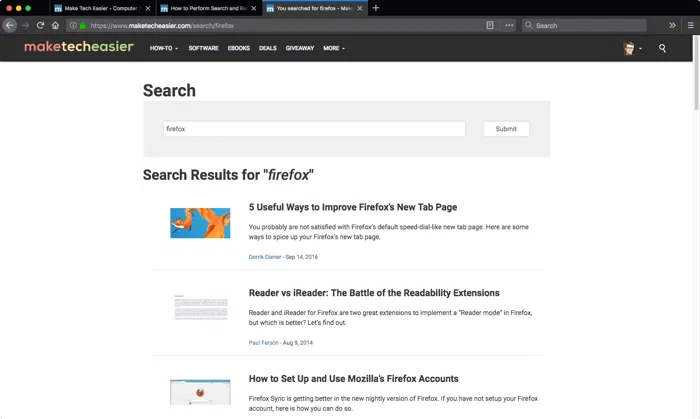This screenshot has height=419, width=700.
Task: Open the browser home page icon
Action: [55, 25]
